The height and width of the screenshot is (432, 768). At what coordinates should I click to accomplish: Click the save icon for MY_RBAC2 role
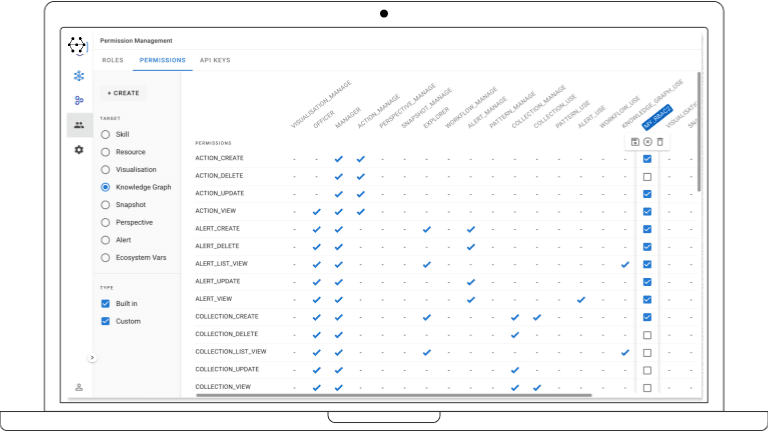(x=635, y=142)
